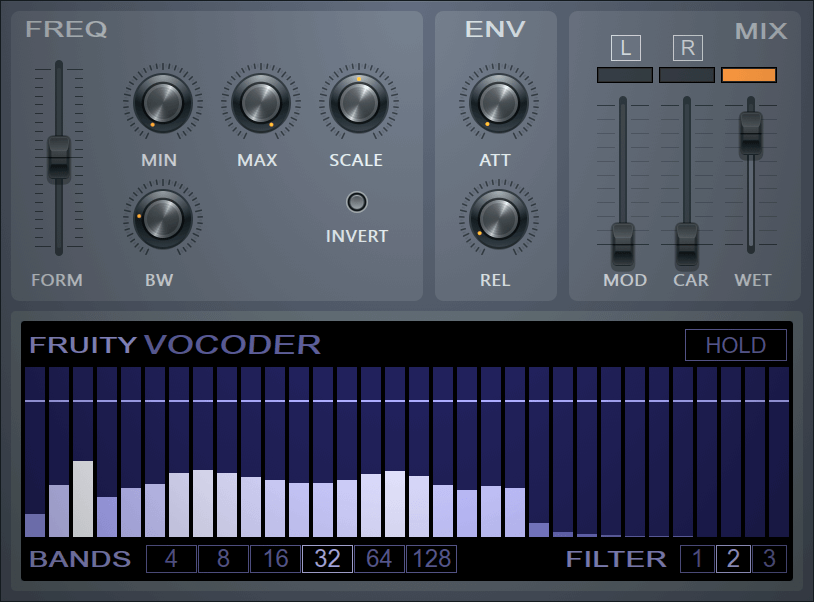Choose 128 bands
This screenshot has width=814, height=602.
430,559
